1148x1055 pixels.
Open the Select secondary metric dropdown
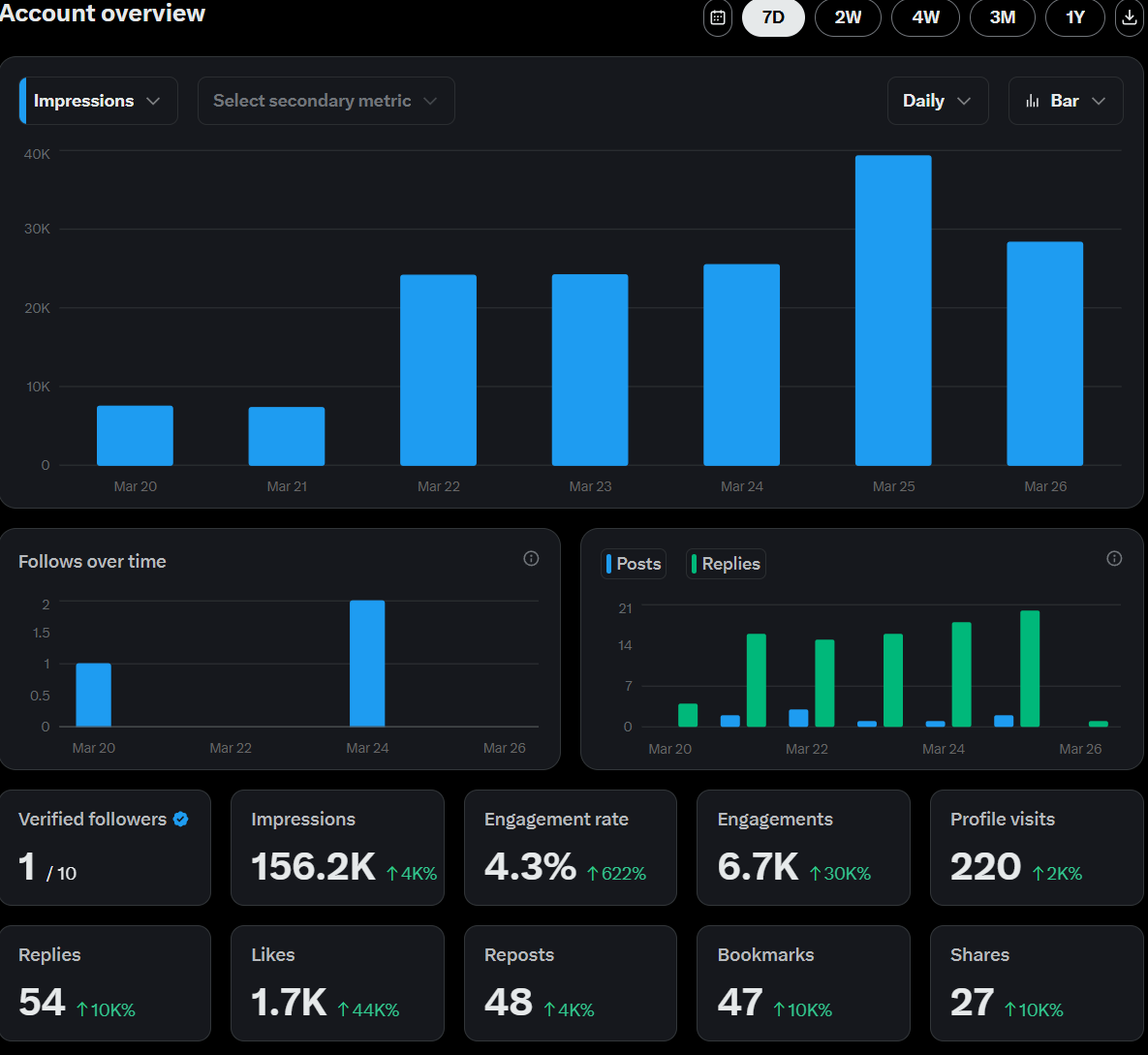[x=326, y=101]
